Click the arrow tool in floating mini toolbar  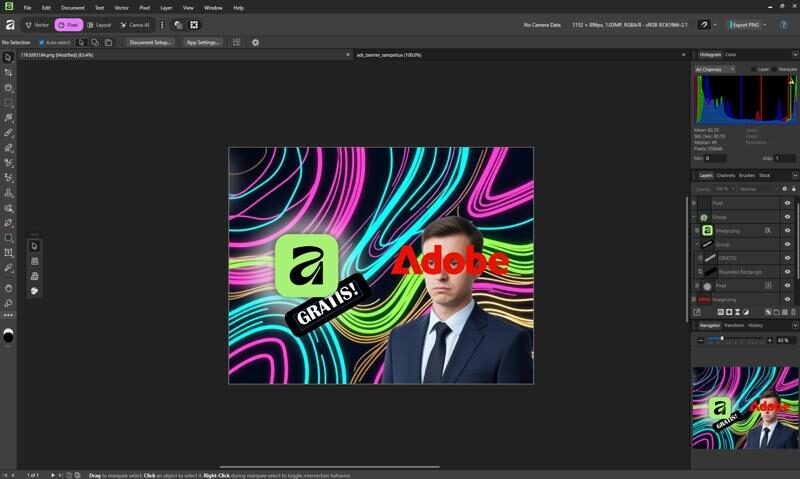point(34,246)
